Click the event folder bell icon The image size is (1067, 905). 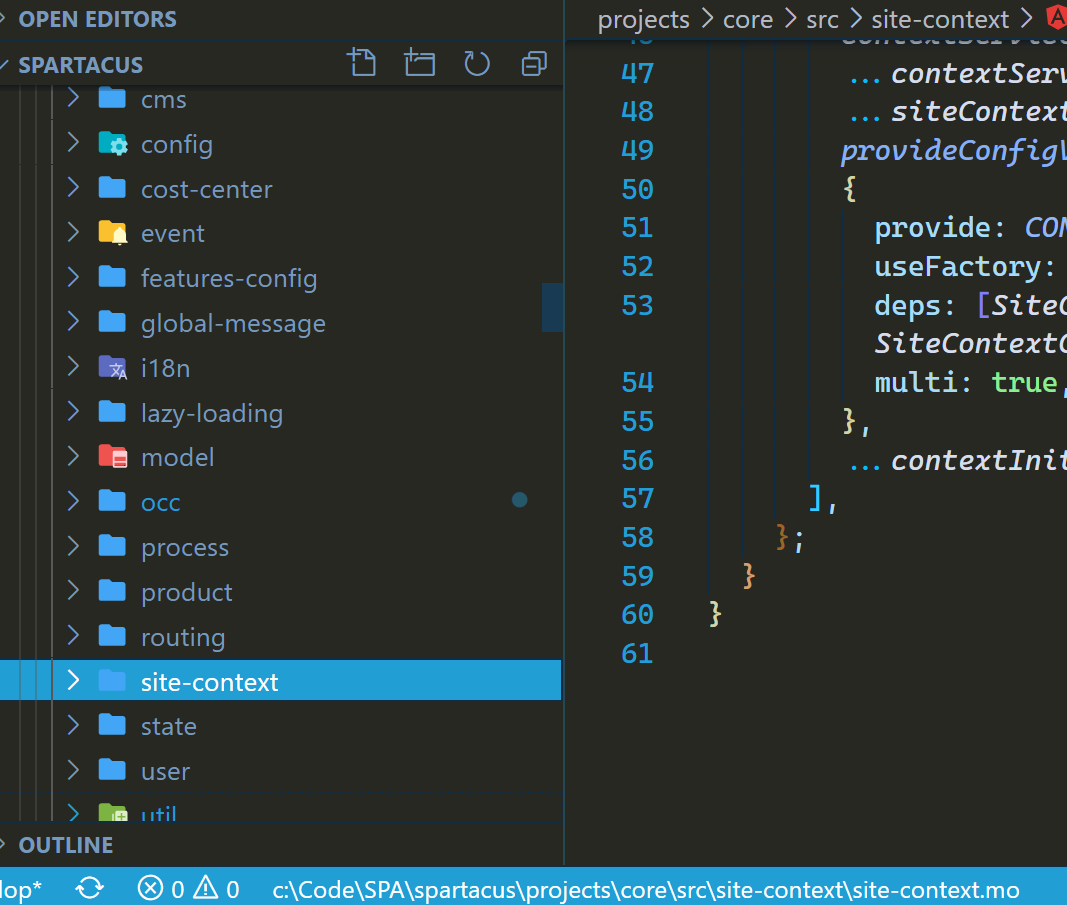(113, 233)
